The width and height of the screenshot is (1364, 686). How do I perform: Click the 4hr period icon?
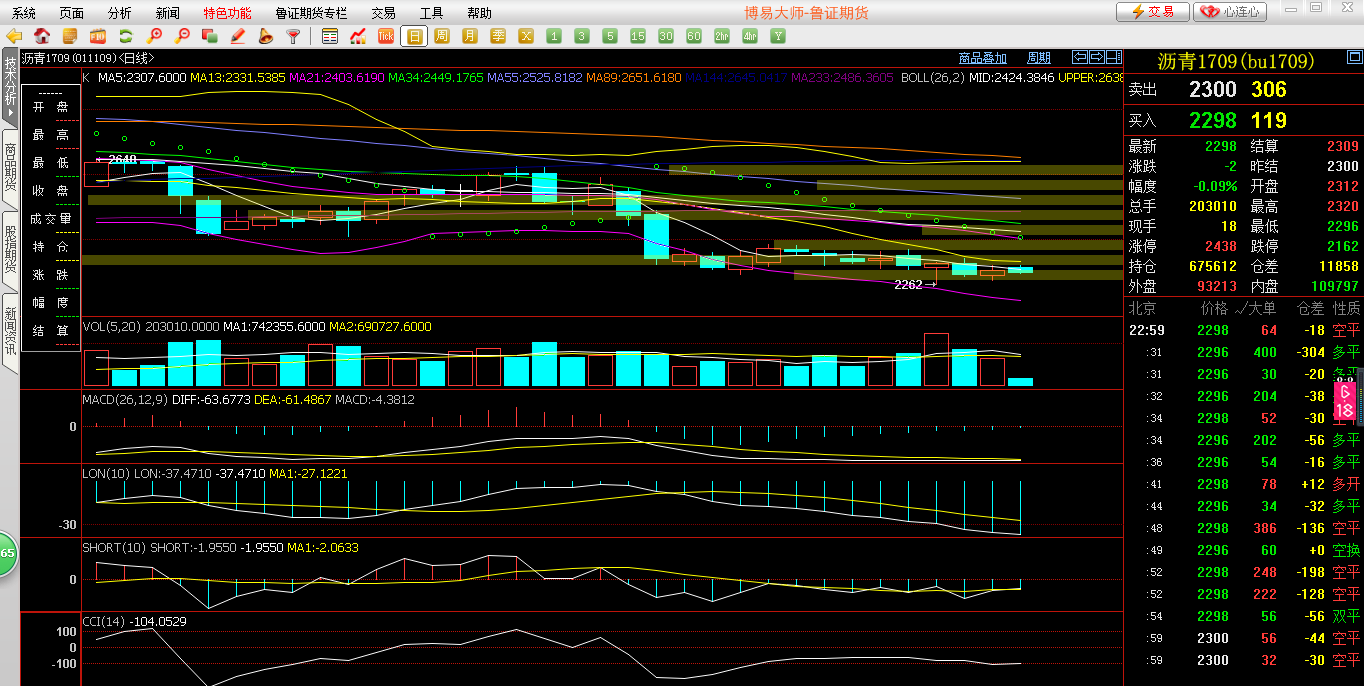750,36
